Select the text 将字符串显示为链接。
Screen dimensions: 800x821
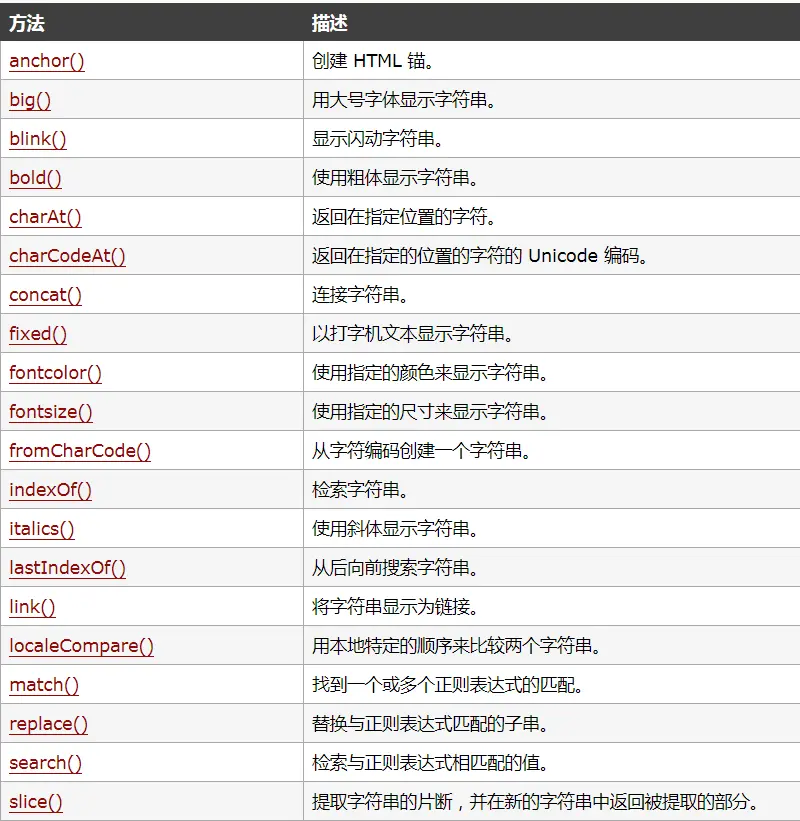(x=395, y=607)
